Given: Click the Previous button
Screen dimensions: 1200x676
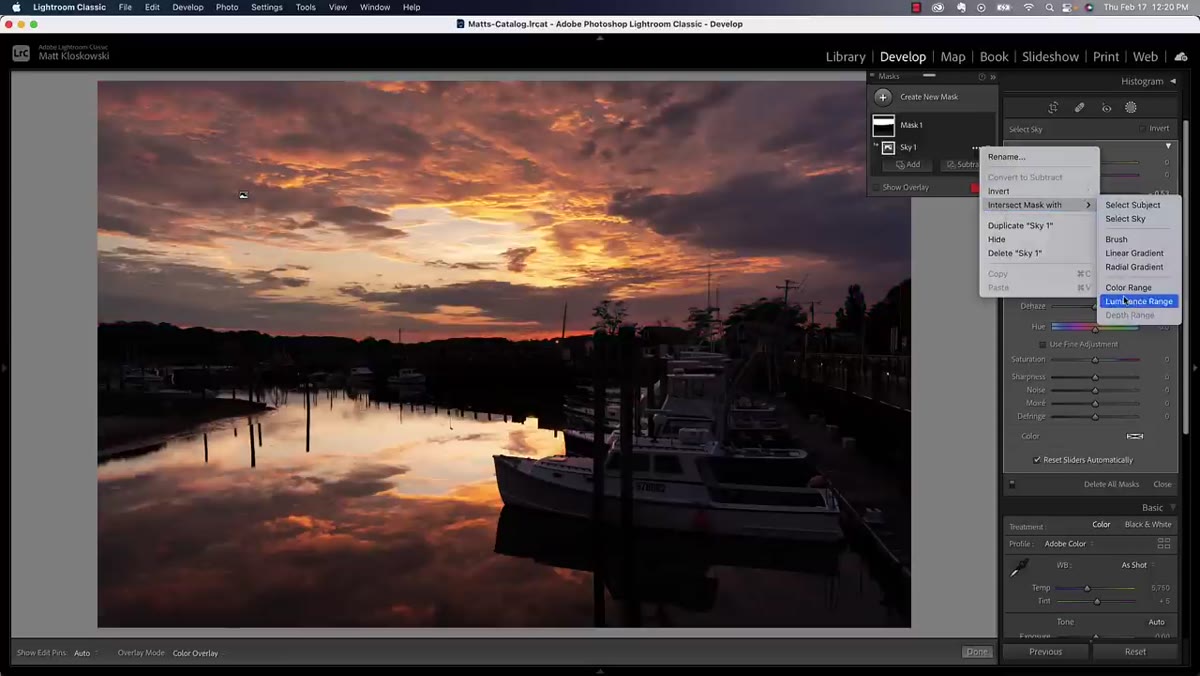Looking at the screenshot, I should coord(1045,651).
